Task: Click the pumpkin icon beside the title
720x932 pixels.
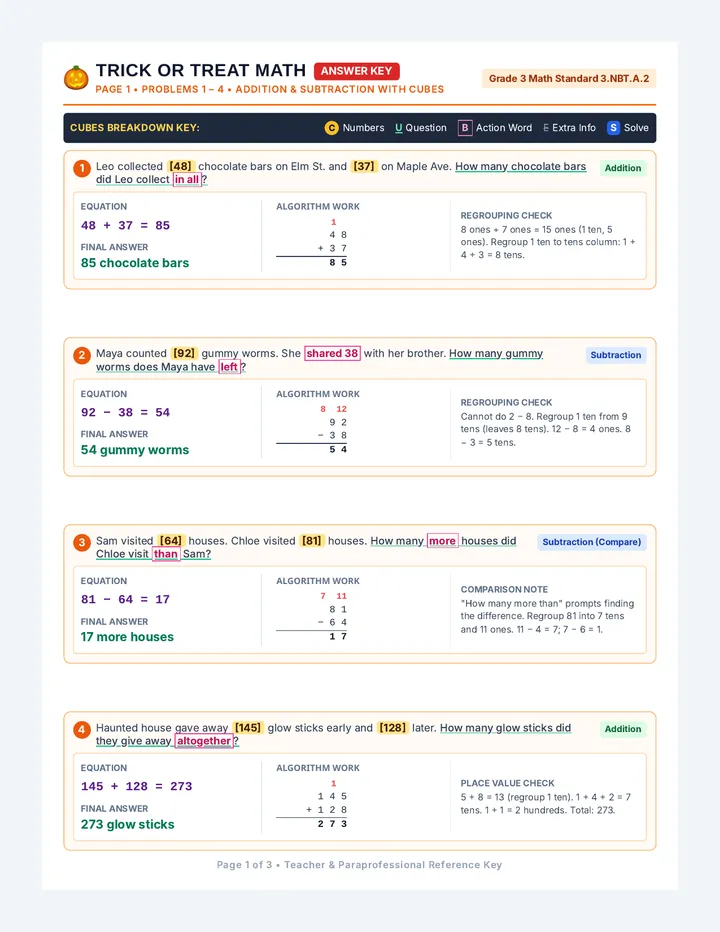Action: click(x=76, y=78)
